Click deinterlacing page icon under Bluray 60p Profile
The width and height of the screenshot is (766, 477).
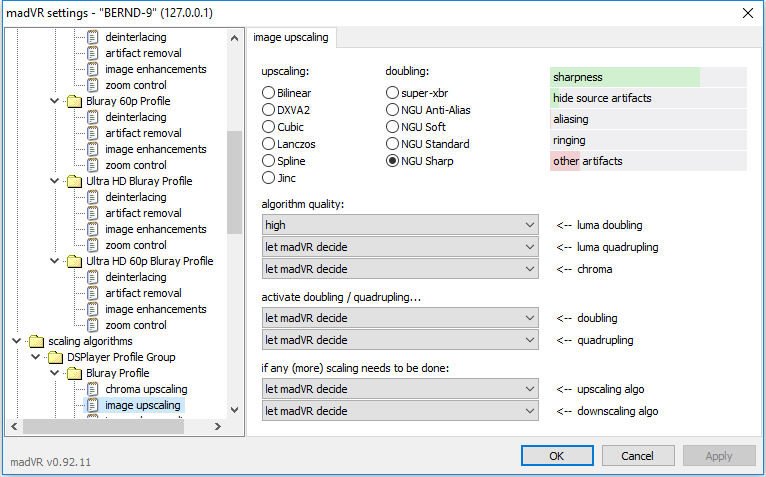click(x=92, y=117)
